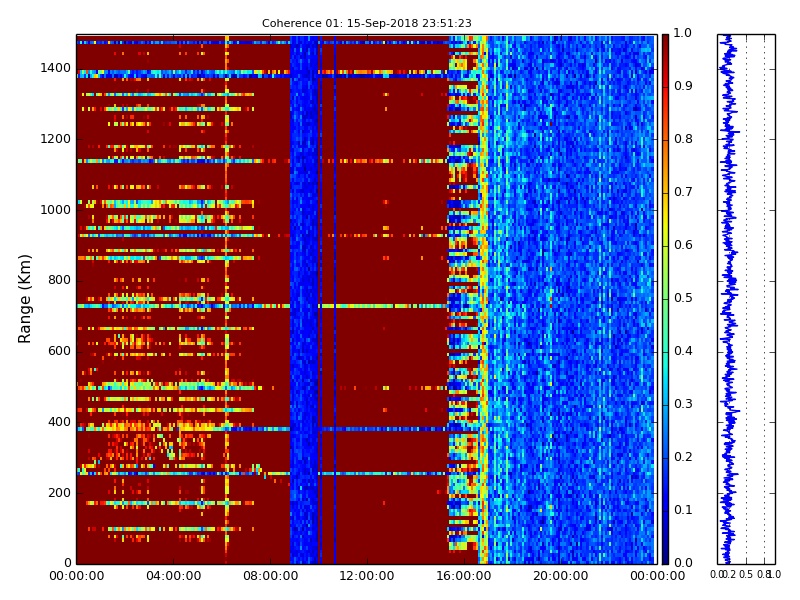Click the x-axis time label 04:00:00
Screen dimensions: 800x600
point(173,576)
